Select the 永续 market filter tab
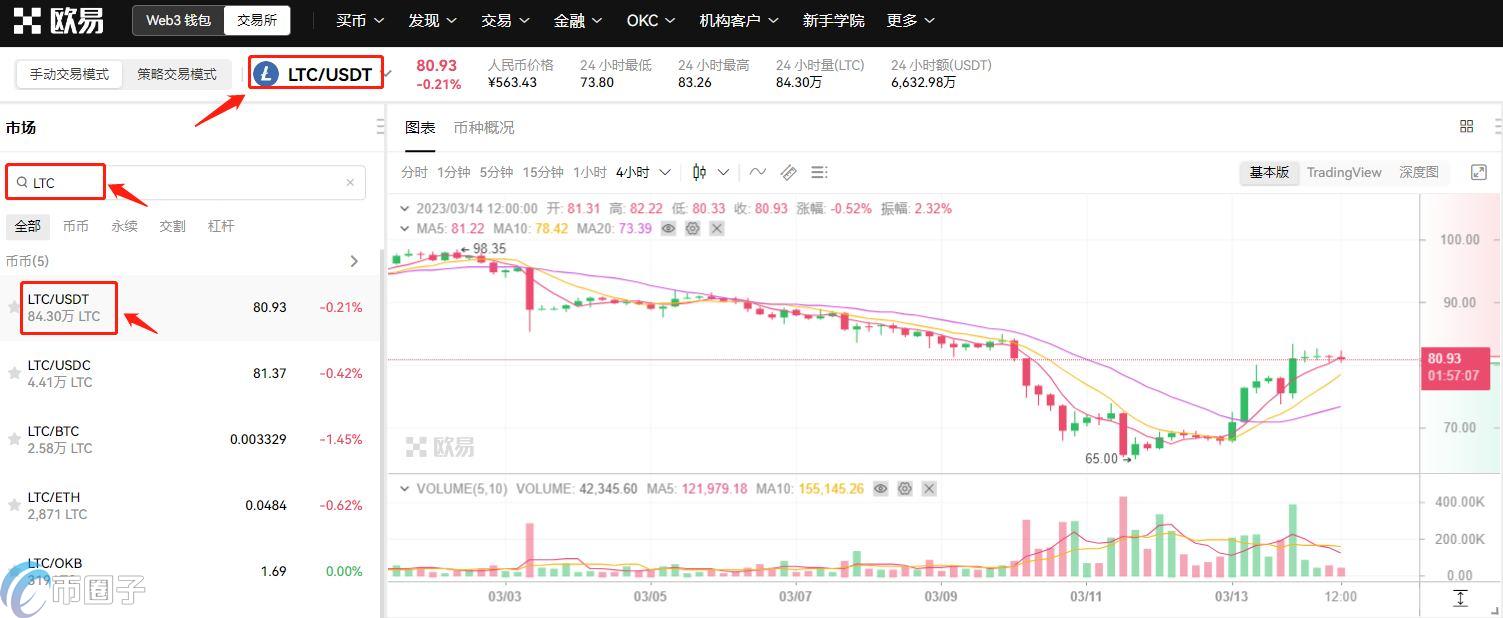This screenshot has height=618, width=1503. click(x=124, y=226)
